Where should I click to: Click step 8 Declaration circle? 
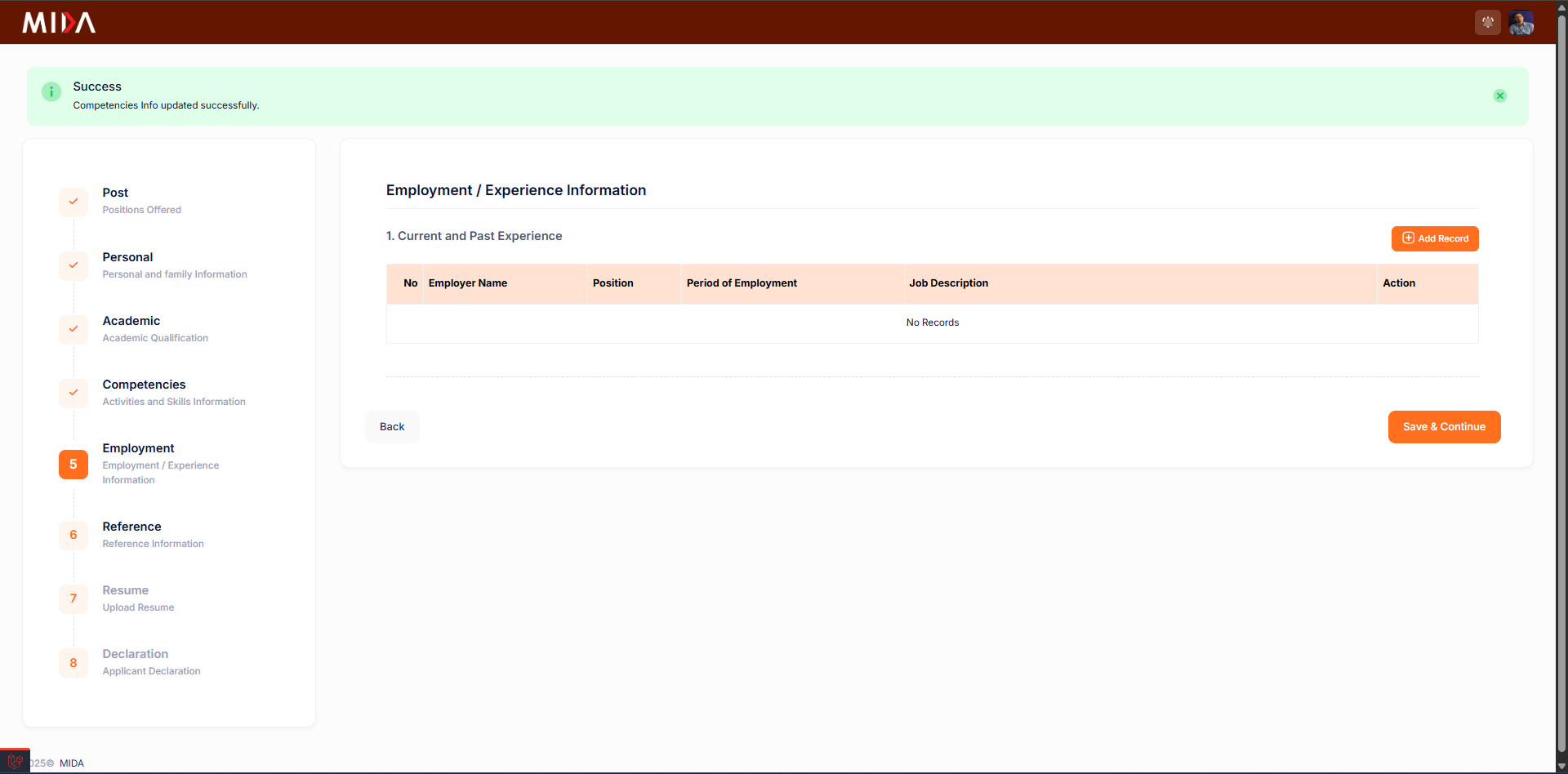coord(73,663)
